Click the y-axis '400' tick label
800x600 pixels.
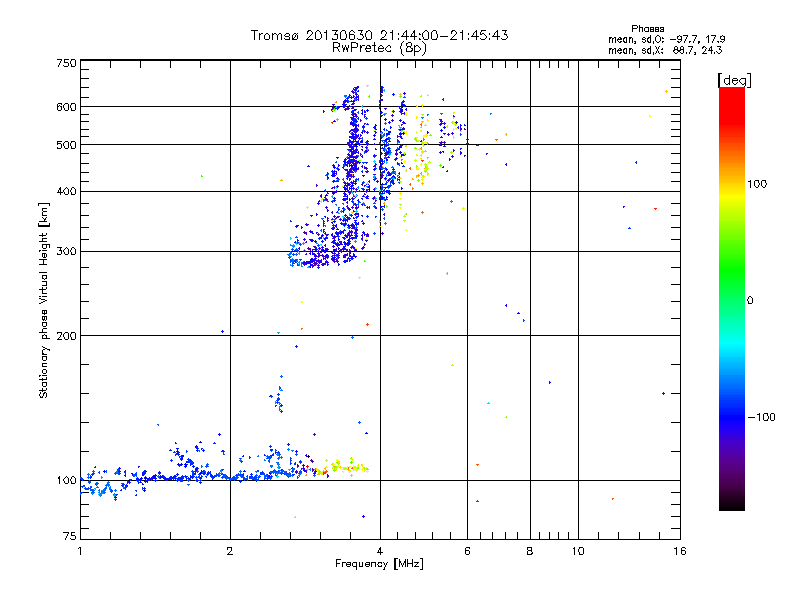coord(66,192)
